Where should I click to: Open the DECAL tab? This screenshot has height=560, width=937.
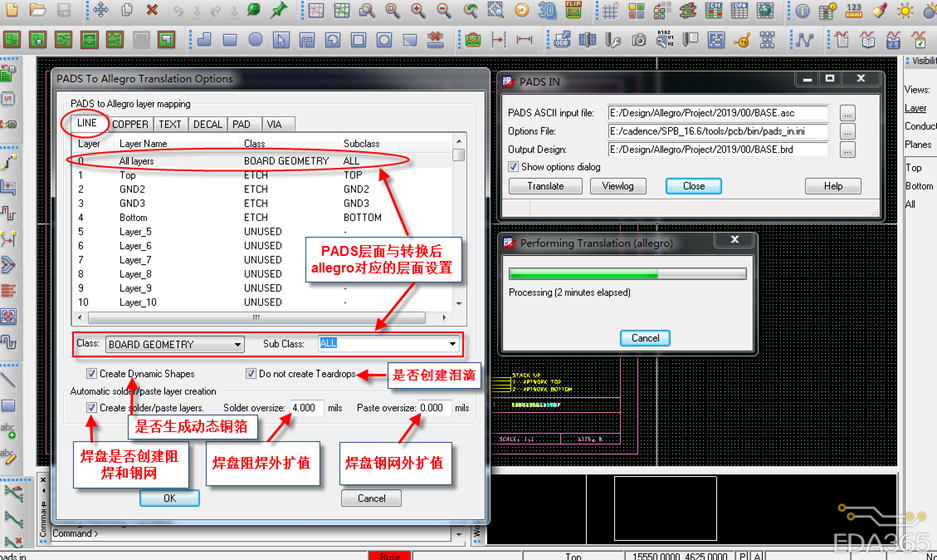(208, 124)
